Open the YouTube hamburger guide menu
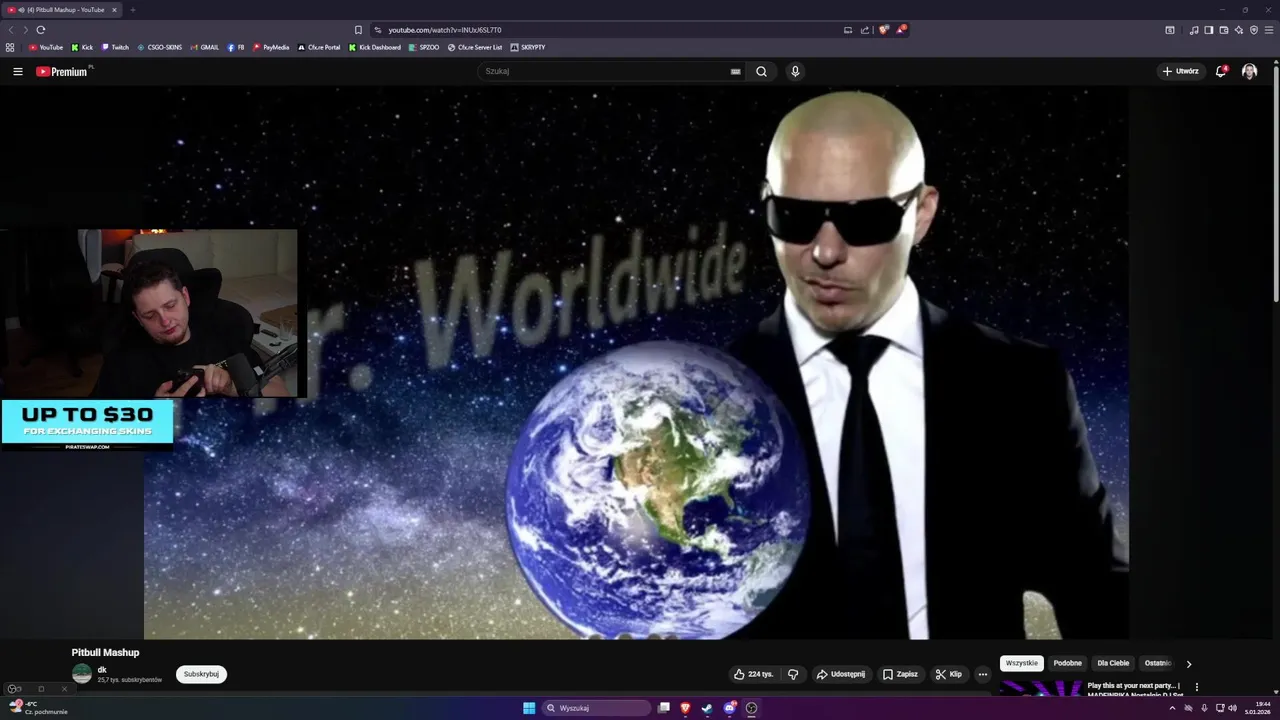1280x720 pixels. pos(17,71)
